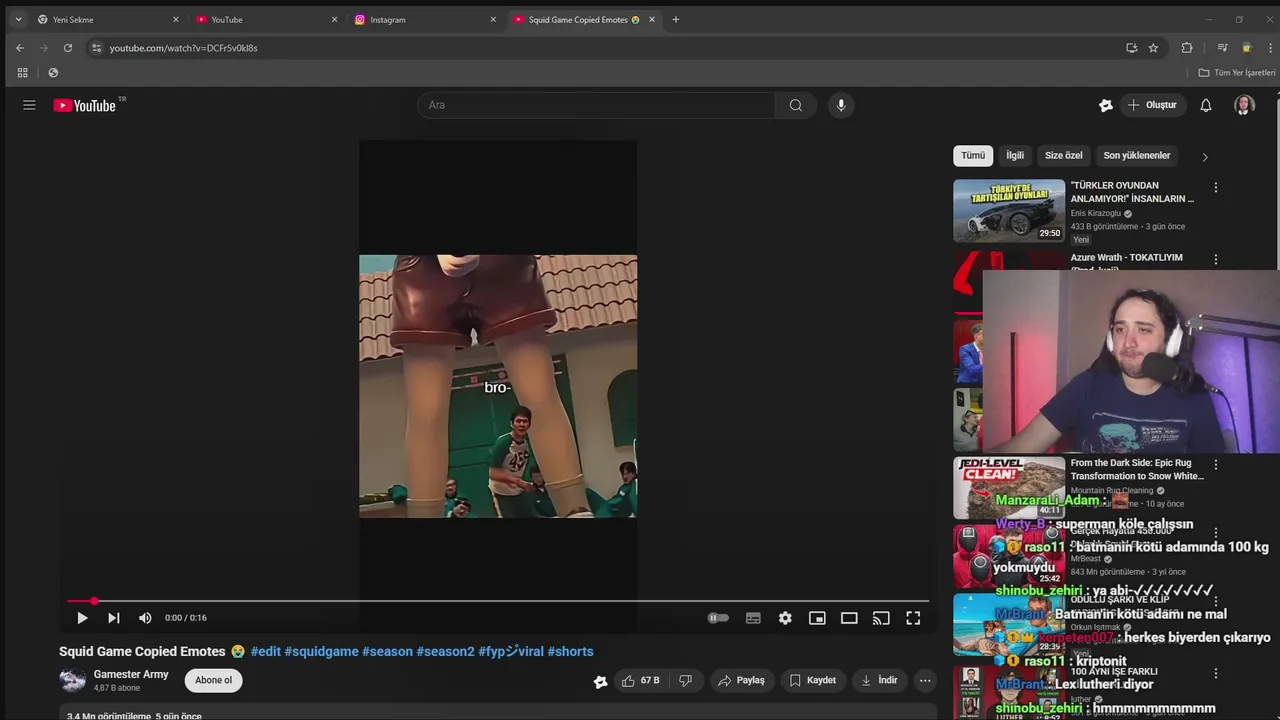Open a new browser tab
Viewport: 1280px width, 720px height.
676,19
